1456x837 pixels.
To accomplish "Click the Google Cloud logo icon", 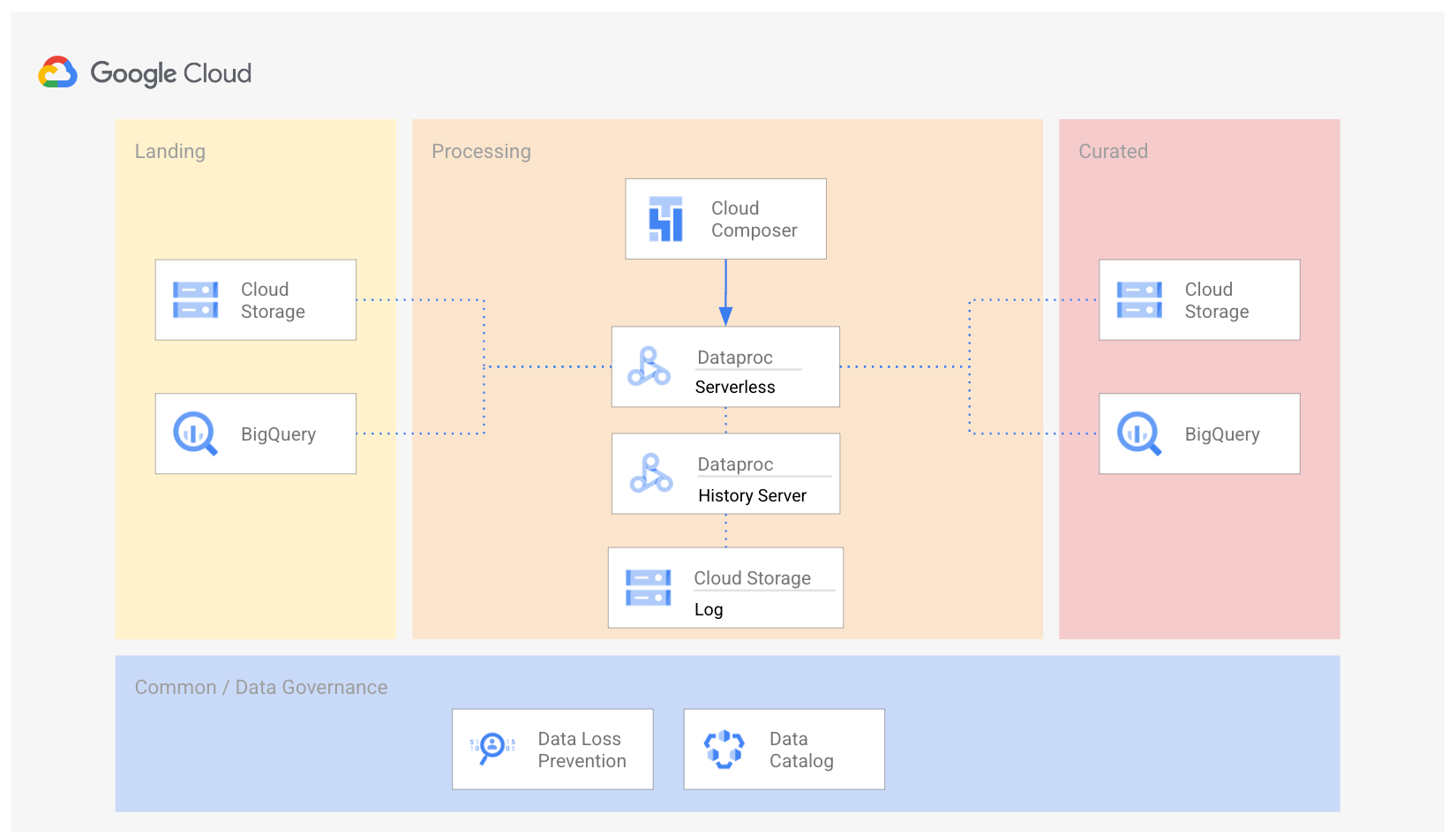I will pyautogui.click(x=58, y=72).
